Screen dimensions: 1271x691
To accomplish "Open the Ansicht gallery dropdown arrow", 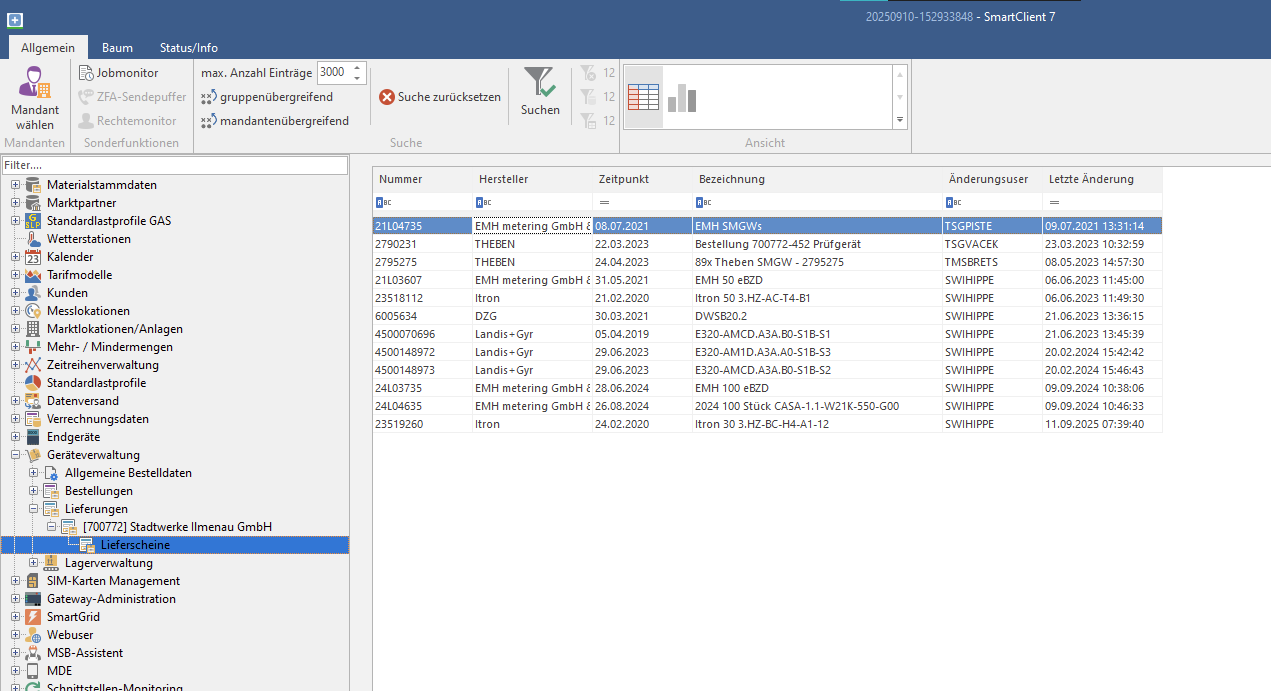I will [900, 120].
